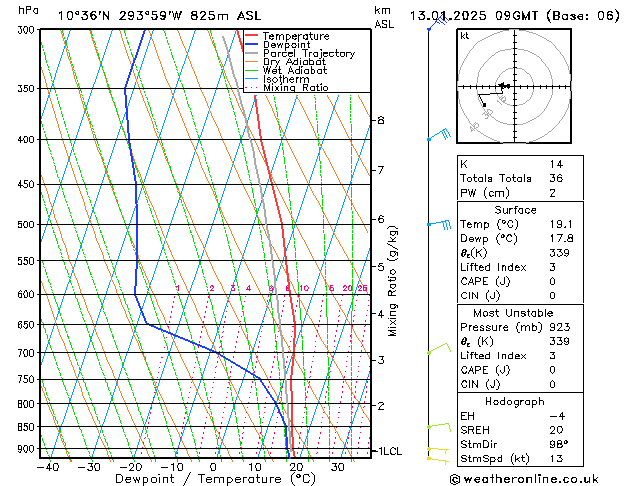Click the PW (cm) row label
Image resolution: width=629 pixels, height=486 pixels.
(485, 193)
